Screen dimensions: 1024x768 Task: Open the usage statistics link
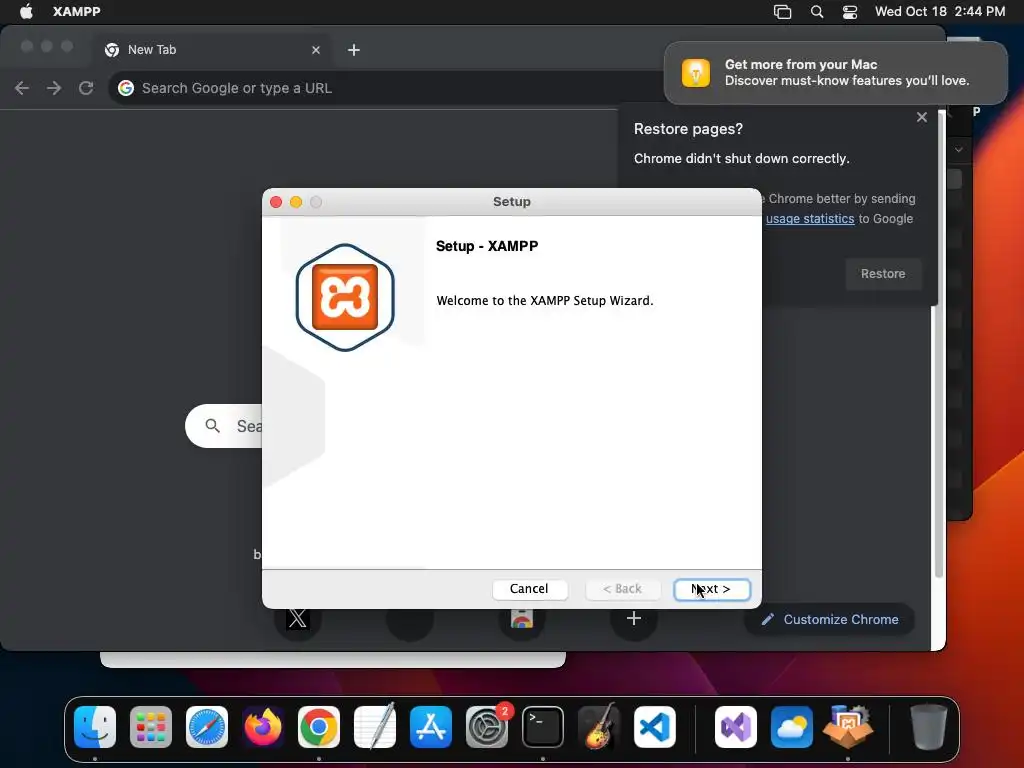(810, 219)
